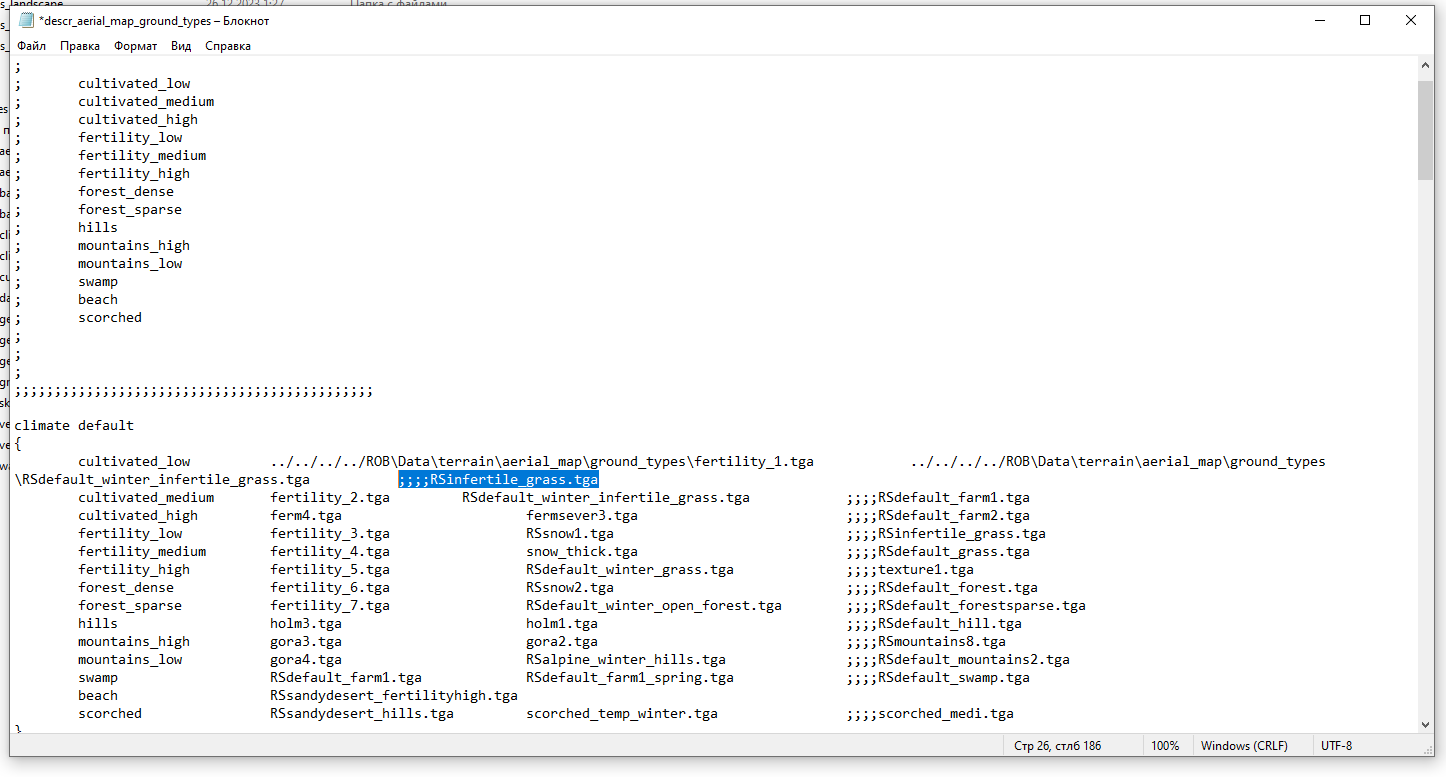Viewport: 1446px width, 777px height.
Task: Click the UTF-8 encoding status field
Action: pyautogui.click(x=1336, y=746)
